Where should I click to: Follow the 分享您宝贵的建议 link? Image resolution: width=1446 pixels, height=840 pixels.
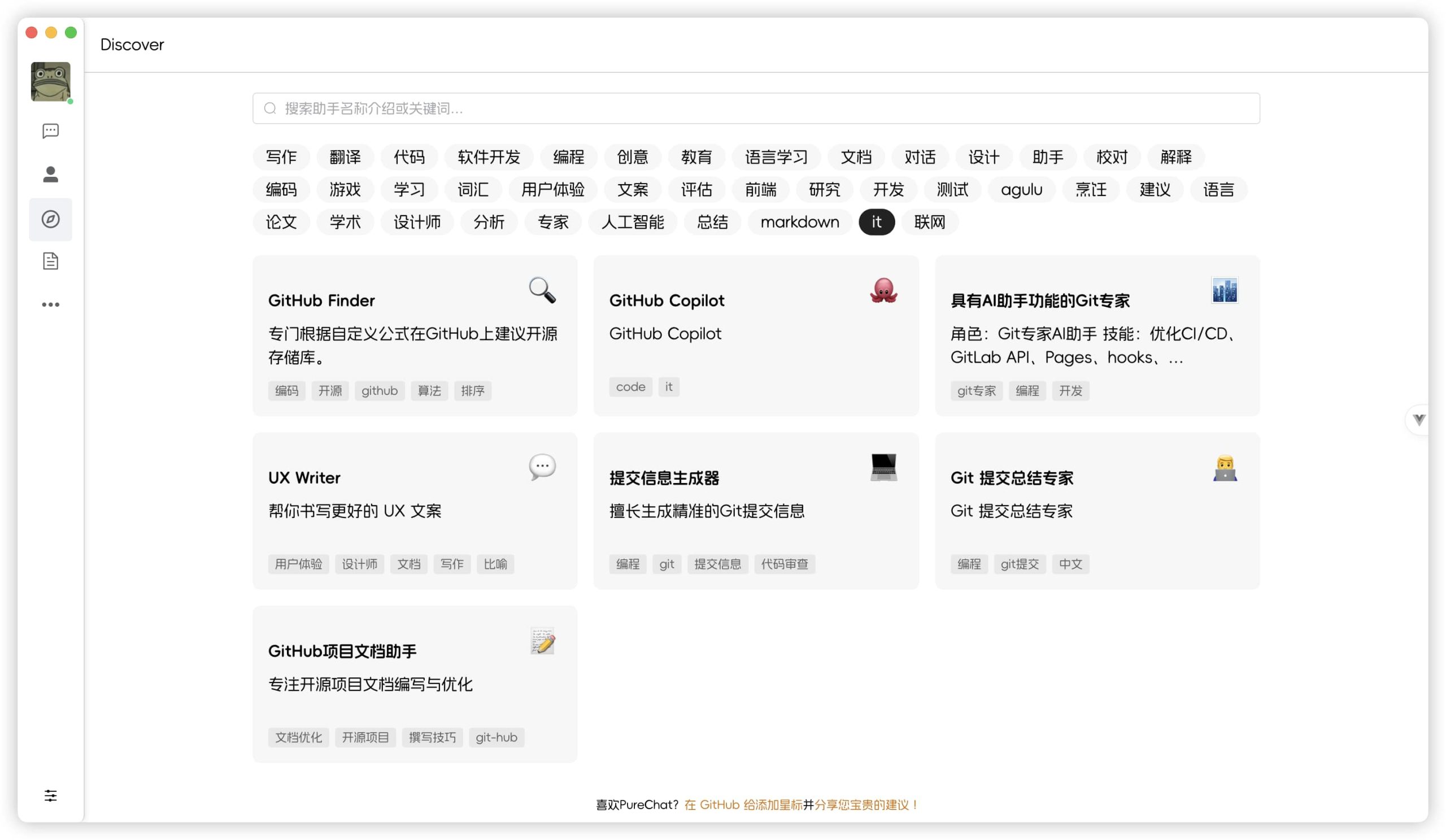click(x=867, y=804)
